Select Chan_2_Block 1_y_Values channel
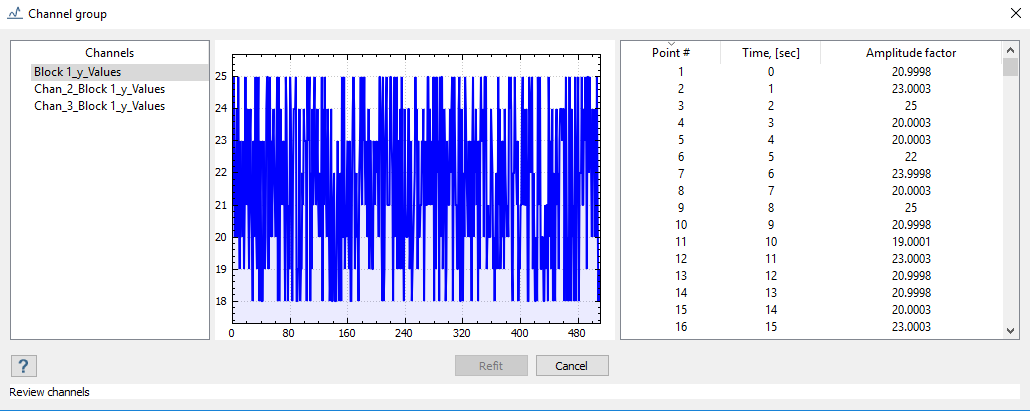This screenshot has width=1030, height=411. (x=99, y=89)
